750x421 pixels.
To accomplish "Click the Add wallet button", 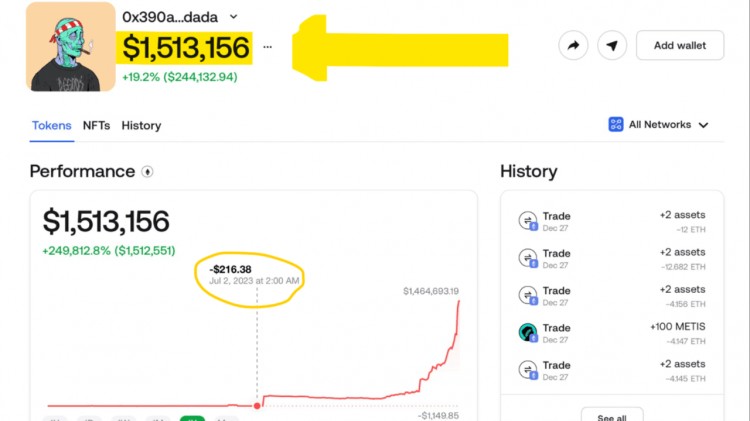I will [679, 46].
